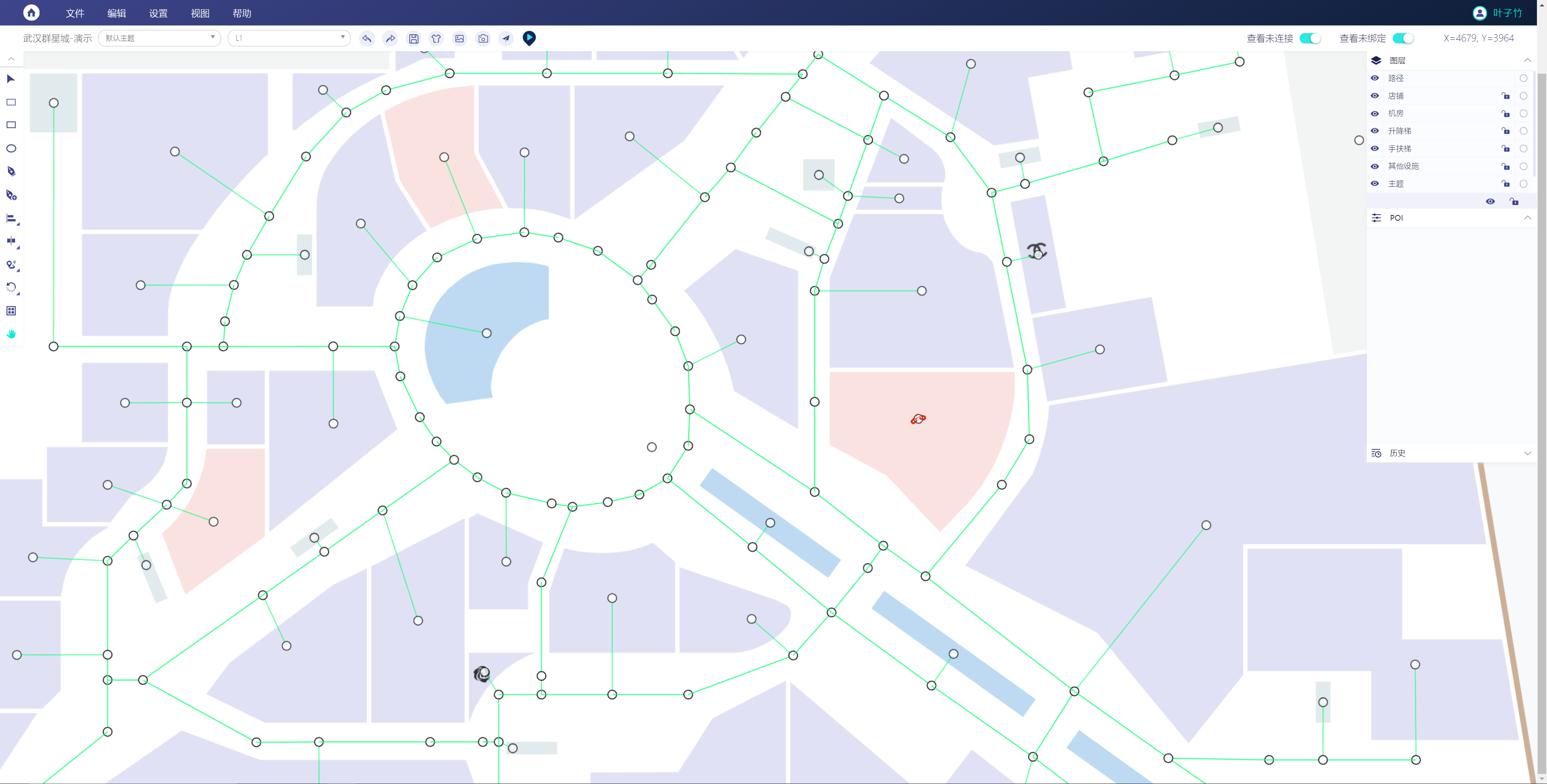
Task: Lock the 店铺 layer
Action: [1506, 96]
